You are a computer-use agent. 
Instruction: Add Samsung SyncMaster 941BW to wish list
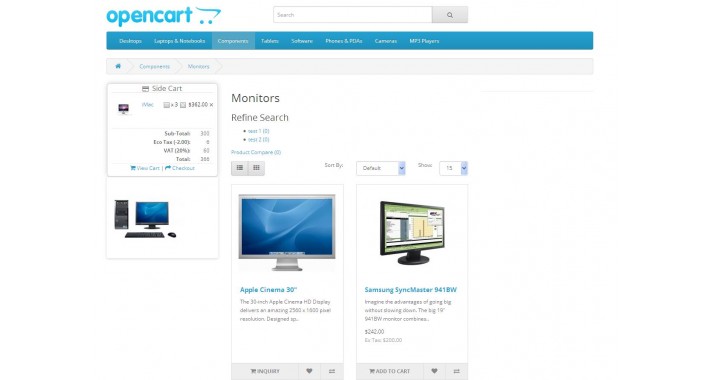click(434, 371)
